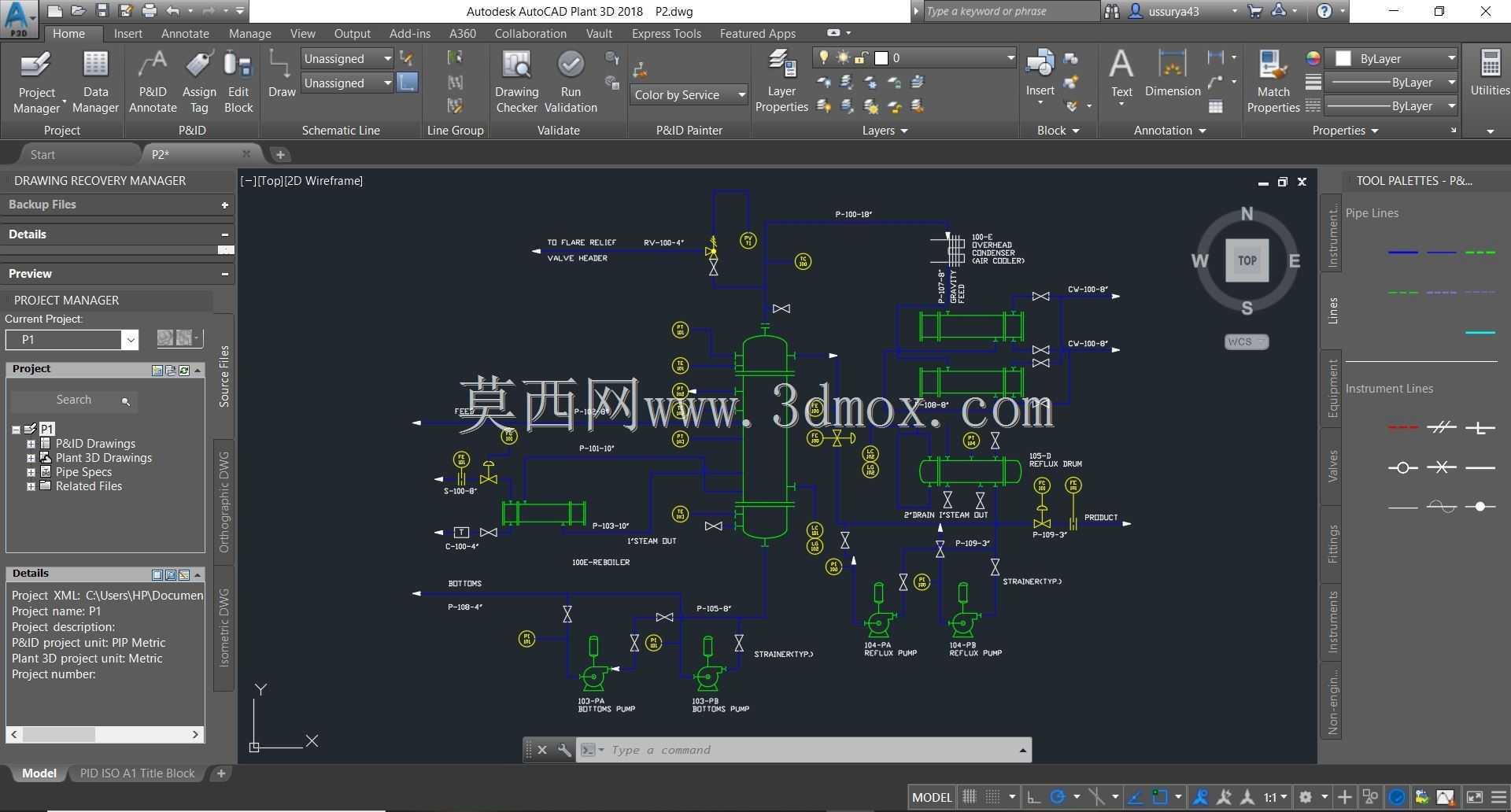1511x812 pixels.
Task: Click the MODEL status bar button
Action: point(932,797)
